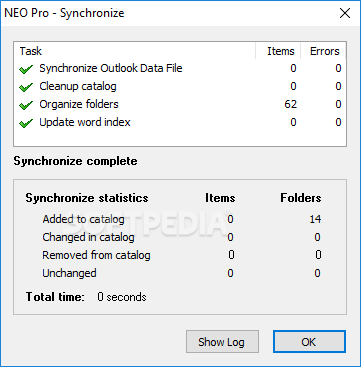Select the Organize folders task
This screenshot has width=361, height=367.
(180, 105)
